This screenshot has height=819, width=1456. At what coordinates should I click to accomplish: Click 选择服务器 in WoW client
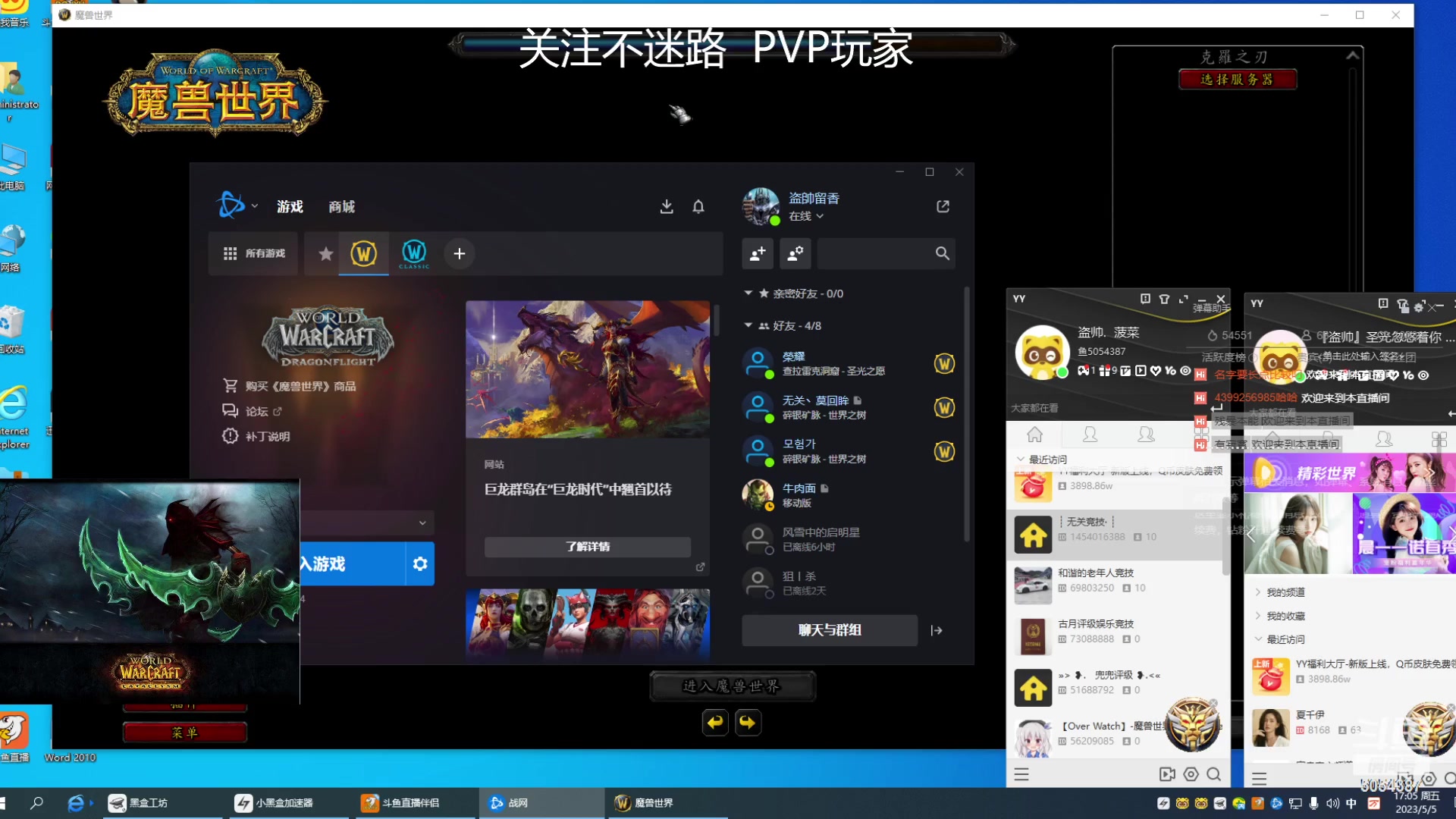coord(1238,79)
